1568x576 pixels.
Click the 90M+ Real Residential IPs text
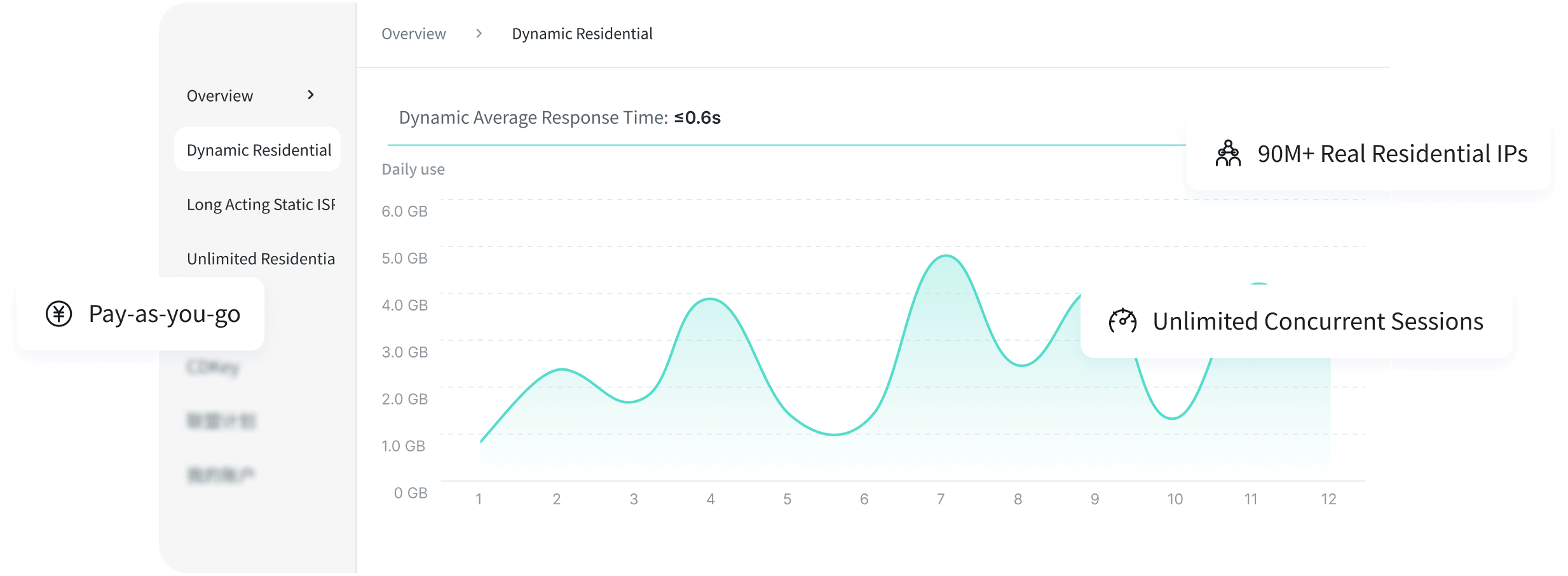pos(1393,154)
